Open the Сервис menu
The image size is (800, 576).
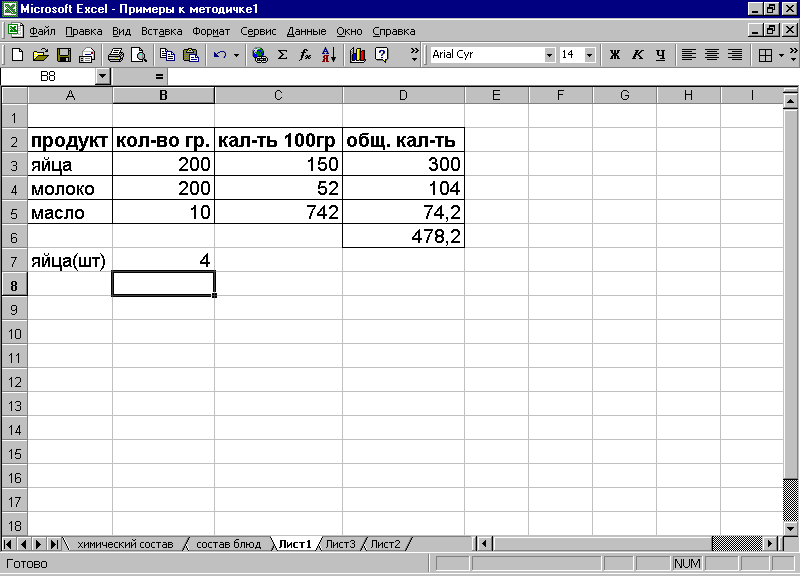tap(258, 31)
